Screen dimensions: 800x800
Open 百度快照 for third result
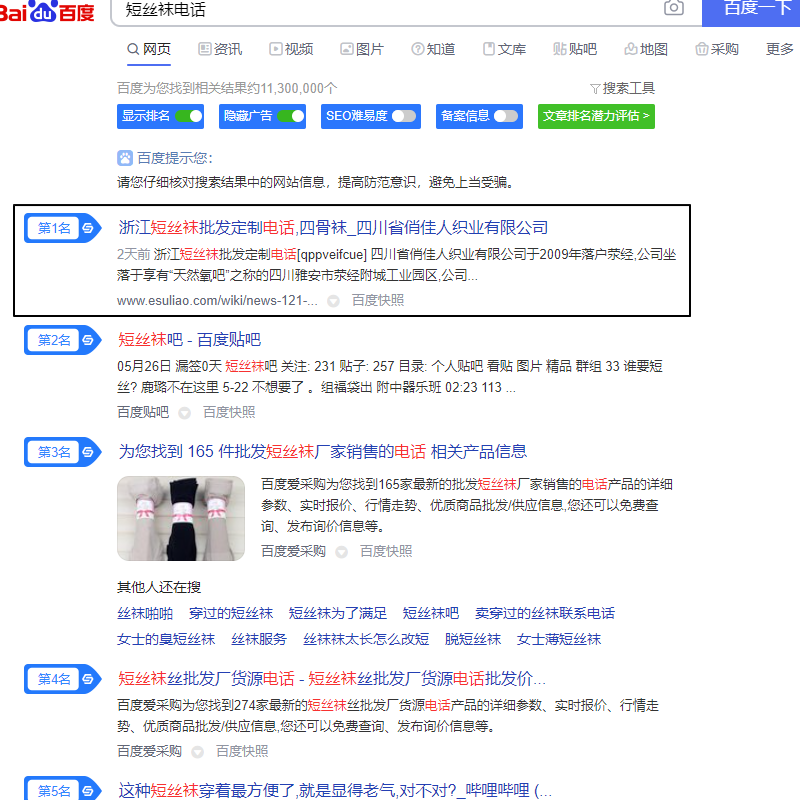386,551
